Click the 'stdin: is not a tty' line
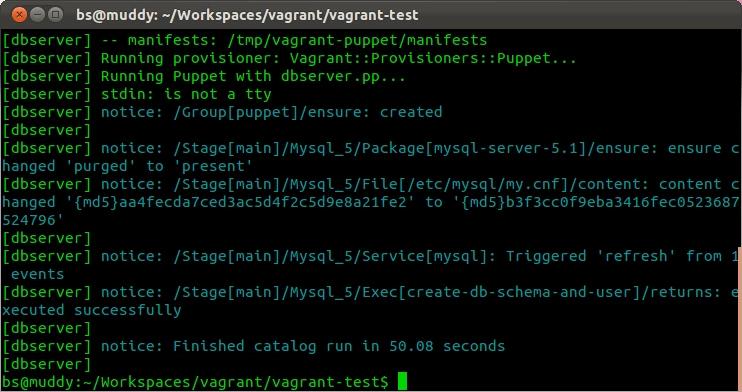The height and width of the screenshot is (392, 742). [137, 94]
